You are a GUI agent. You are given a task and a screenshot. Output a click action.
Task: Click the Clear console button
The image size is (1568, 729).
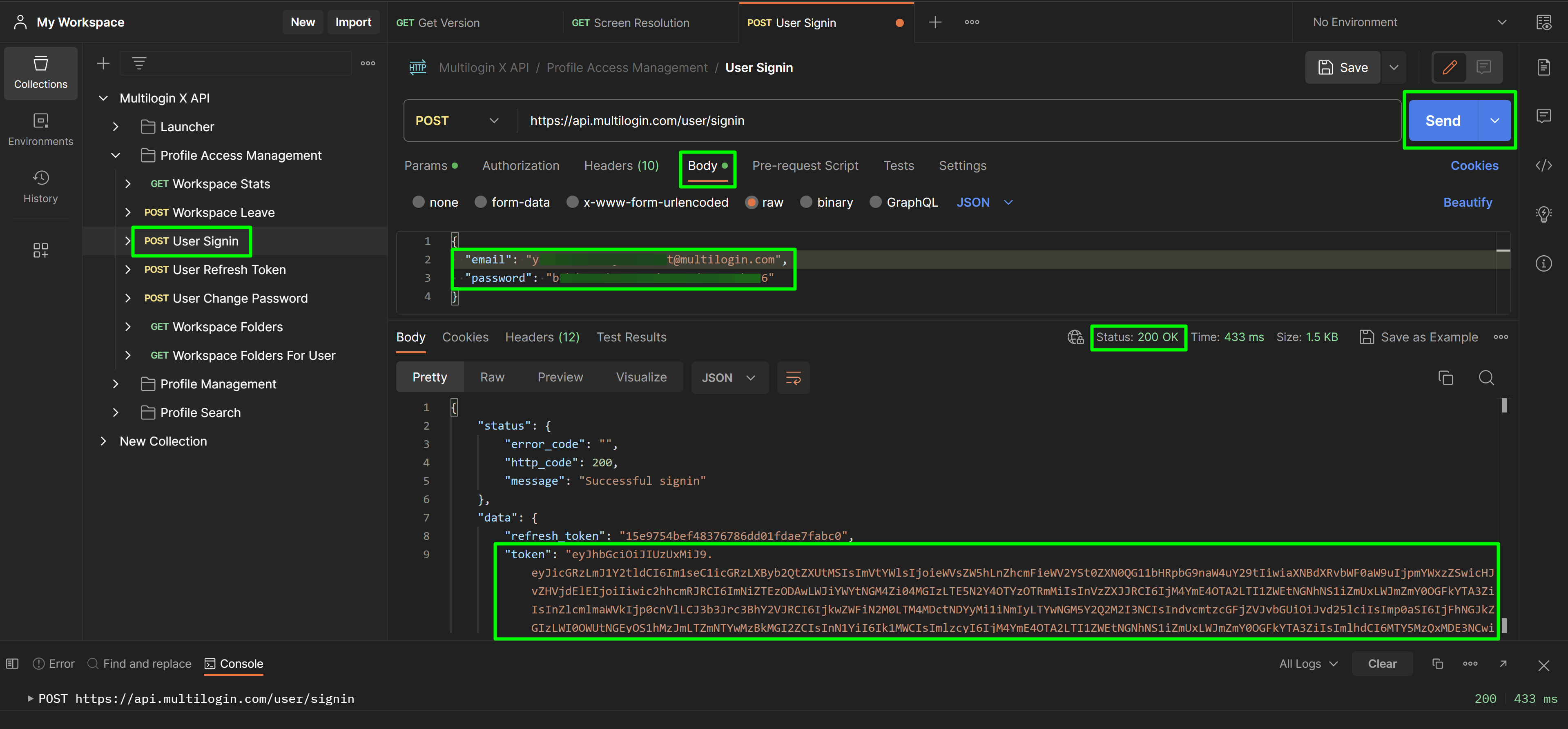coord(1382,664)
